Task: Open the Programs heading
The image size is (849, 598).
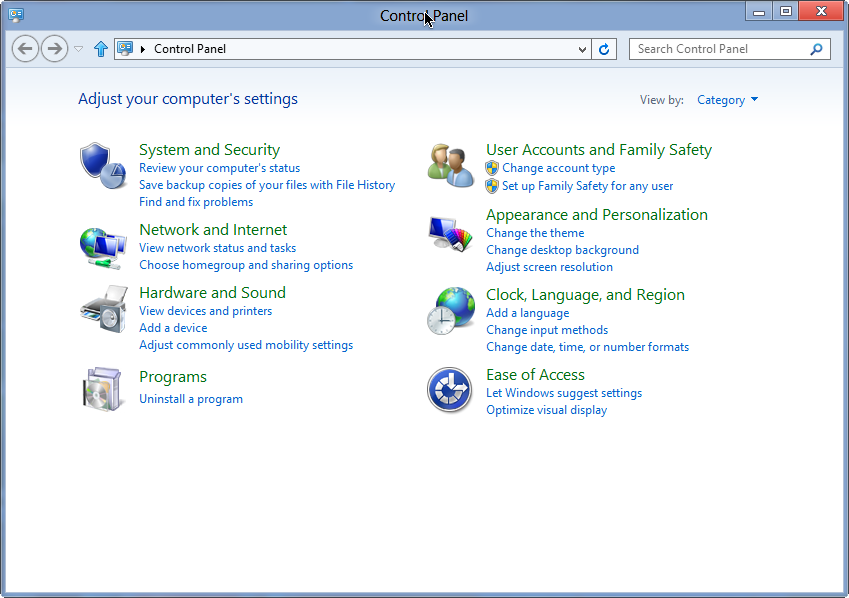Action: (173, 377)
